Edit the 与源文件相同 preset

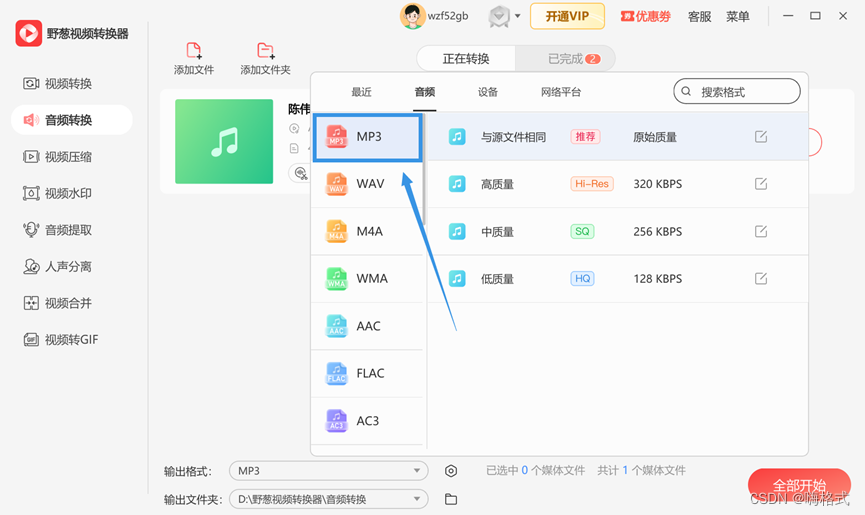pyautogui.click(x=761, y=136)
